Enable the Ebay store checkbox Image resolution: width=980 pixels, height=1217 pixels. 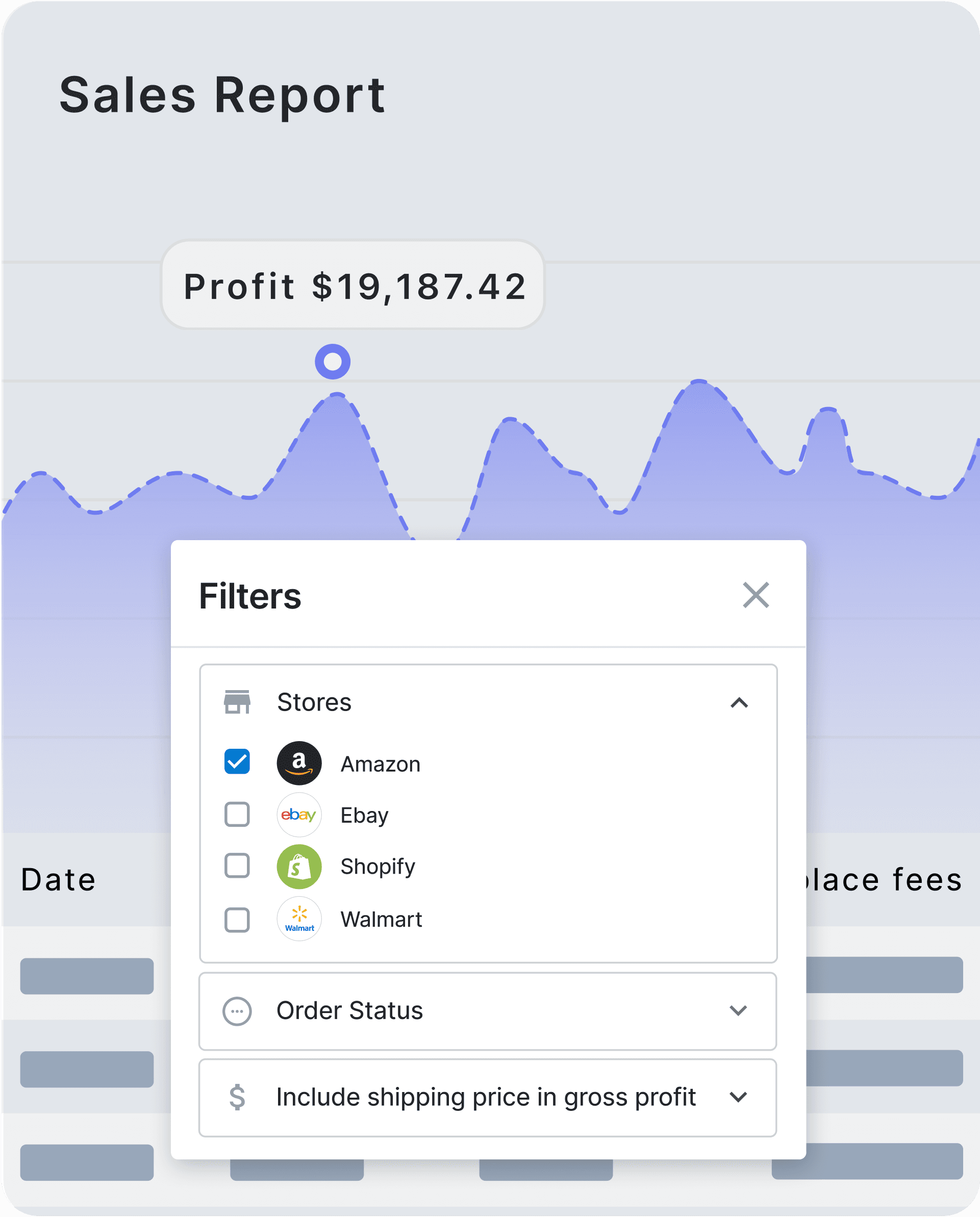tap(237, 814)
